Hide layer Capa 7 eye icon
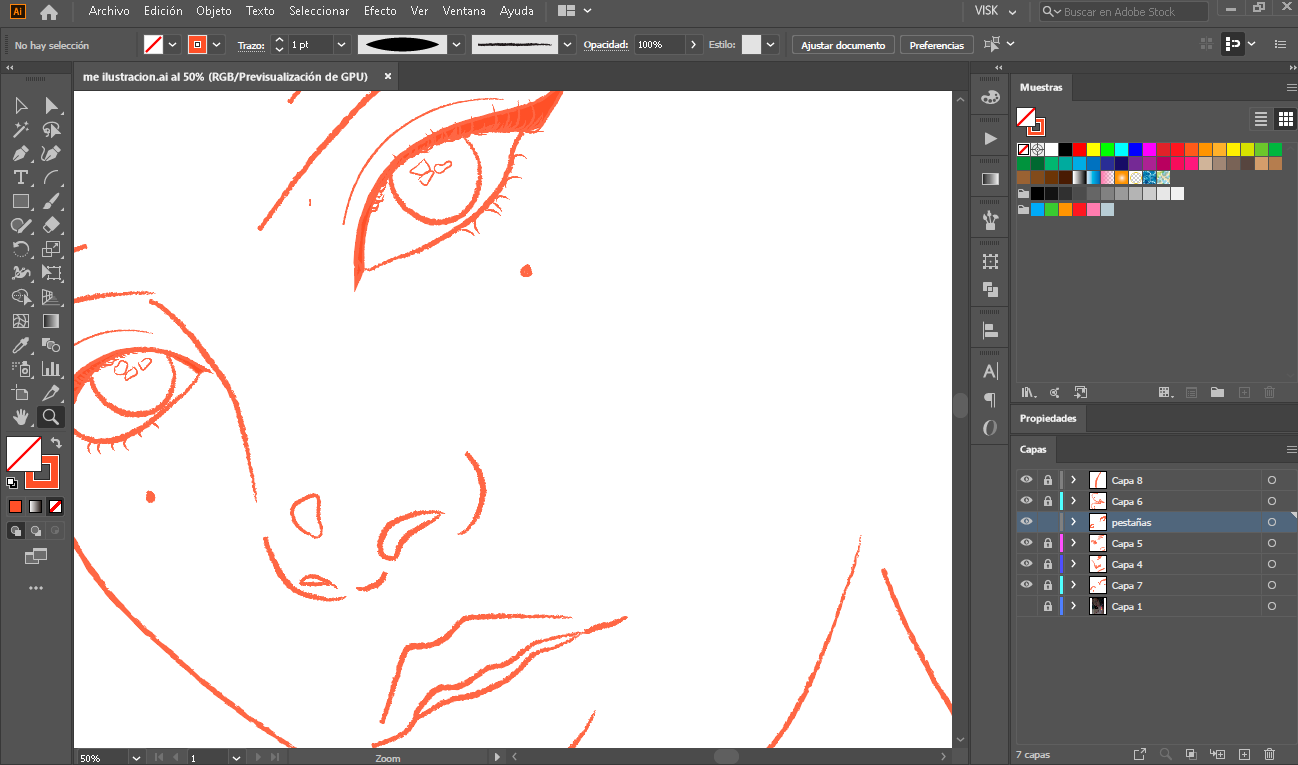Screen dimensions: 1298x765 click(x=1026, y=585)
